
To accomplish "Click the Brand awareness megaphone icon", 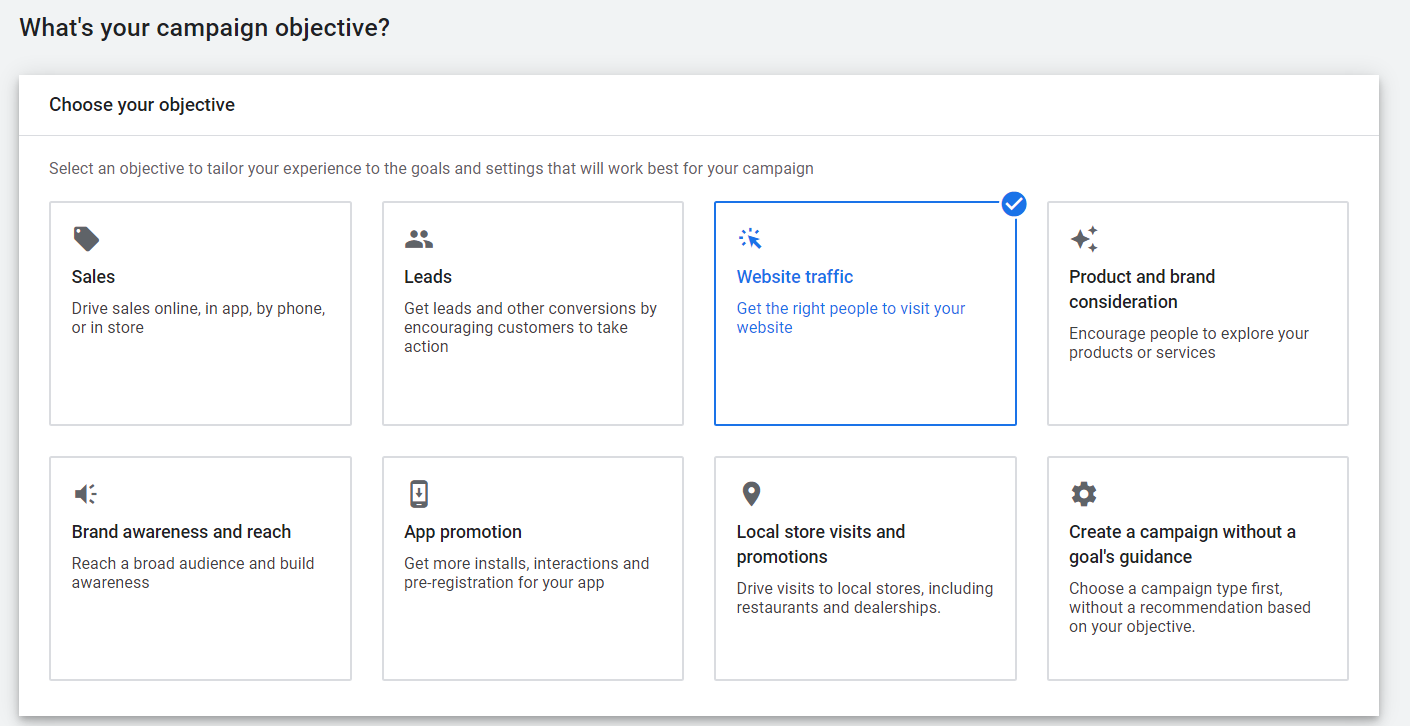I will (86, 494).
